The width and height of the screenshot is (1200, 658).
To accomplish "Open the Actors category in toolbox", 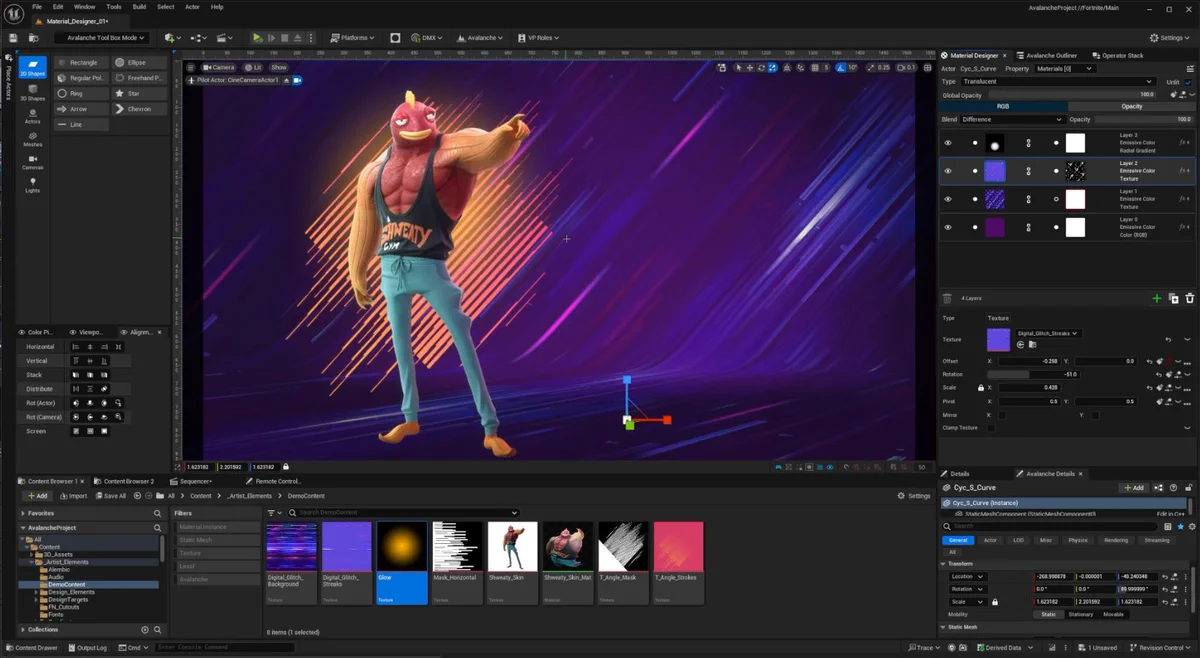I will click(x=32, y=116).
